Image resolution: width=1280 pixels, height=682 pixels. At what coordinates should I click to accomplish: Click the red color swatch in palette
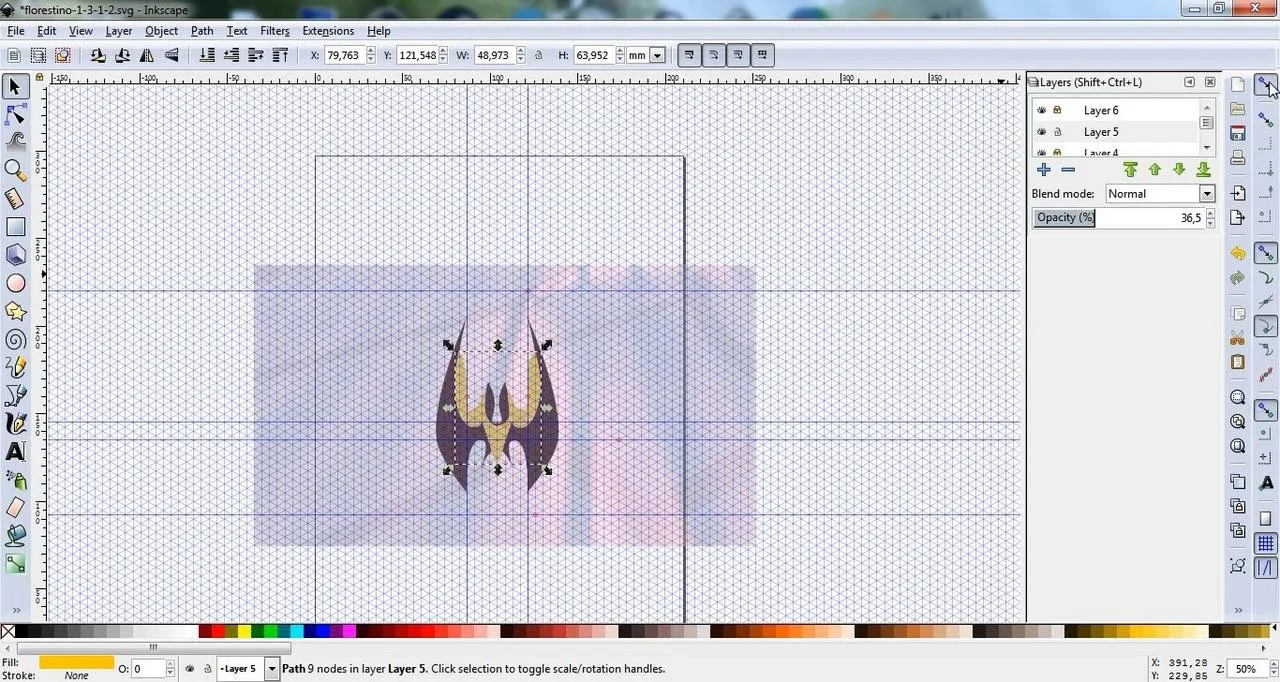pyautogui.click(x=218, y=631)
